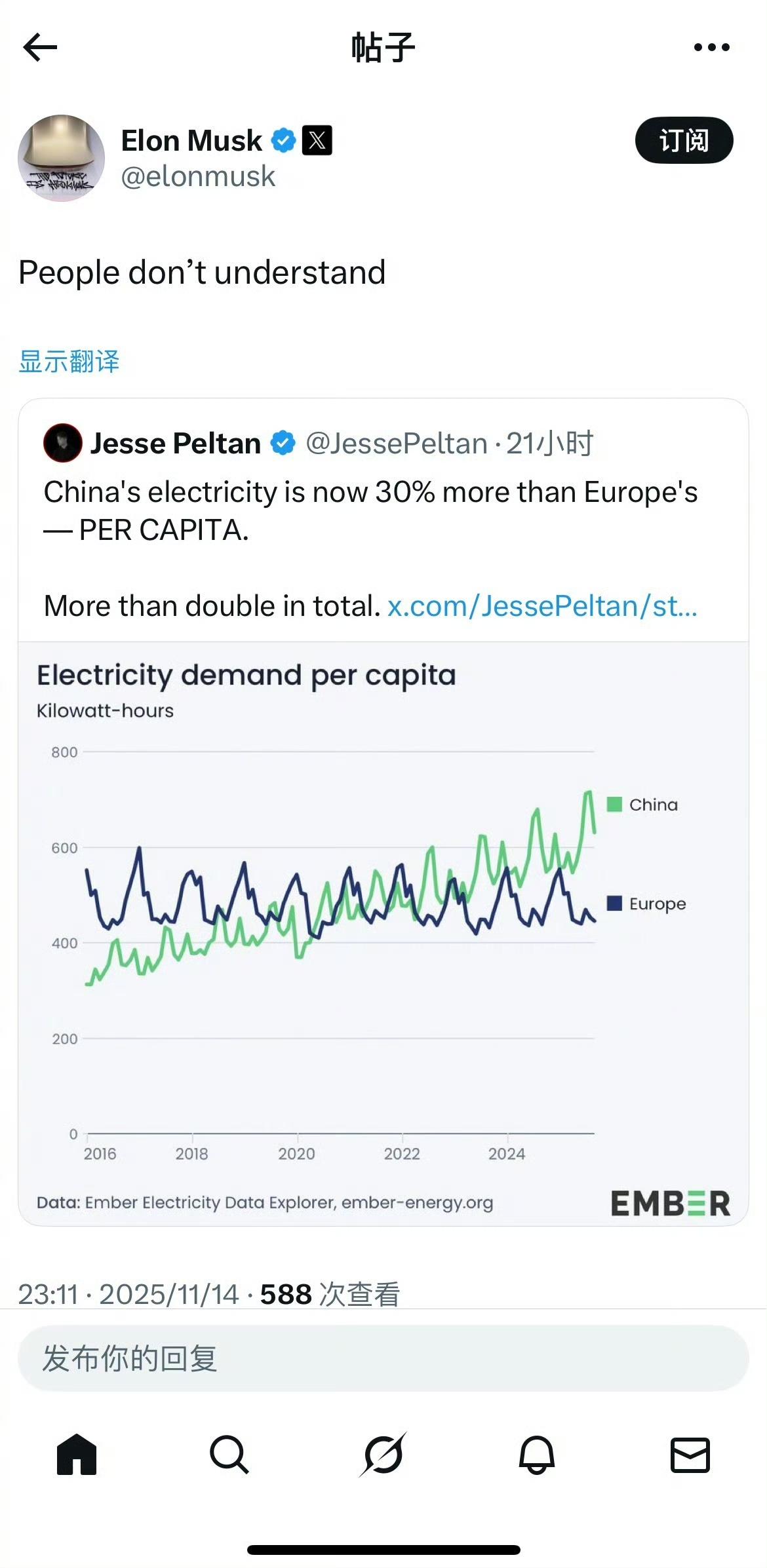Tap the blue verified badge beside Elon Musk
Viewport: 767px width, 1568px height.
click(283, 140)
